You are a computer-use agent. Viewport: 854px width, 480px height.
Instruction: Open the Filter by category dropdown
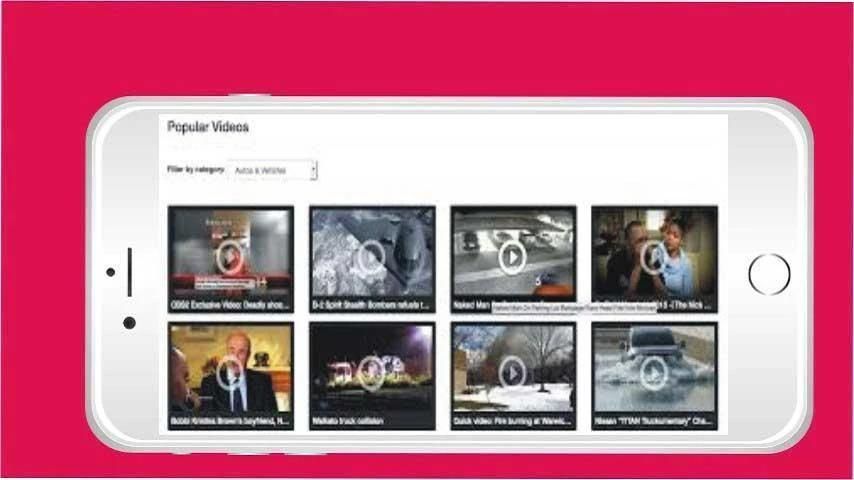click(x=273, y=171)
